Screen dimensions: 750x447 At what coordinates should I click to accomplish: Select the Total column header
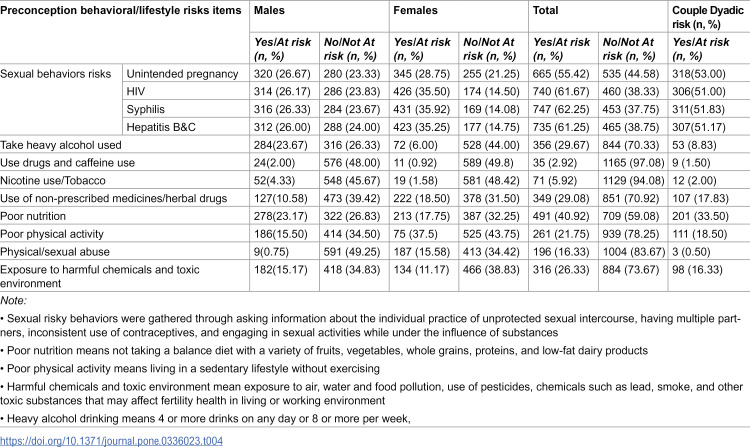[545, 10]
